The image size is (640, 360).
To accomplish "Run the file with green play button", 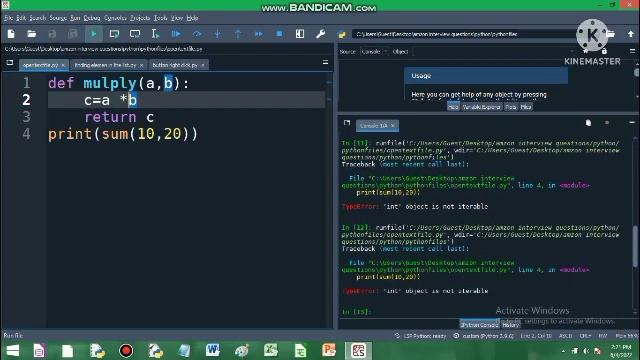I will pos(93,34).
